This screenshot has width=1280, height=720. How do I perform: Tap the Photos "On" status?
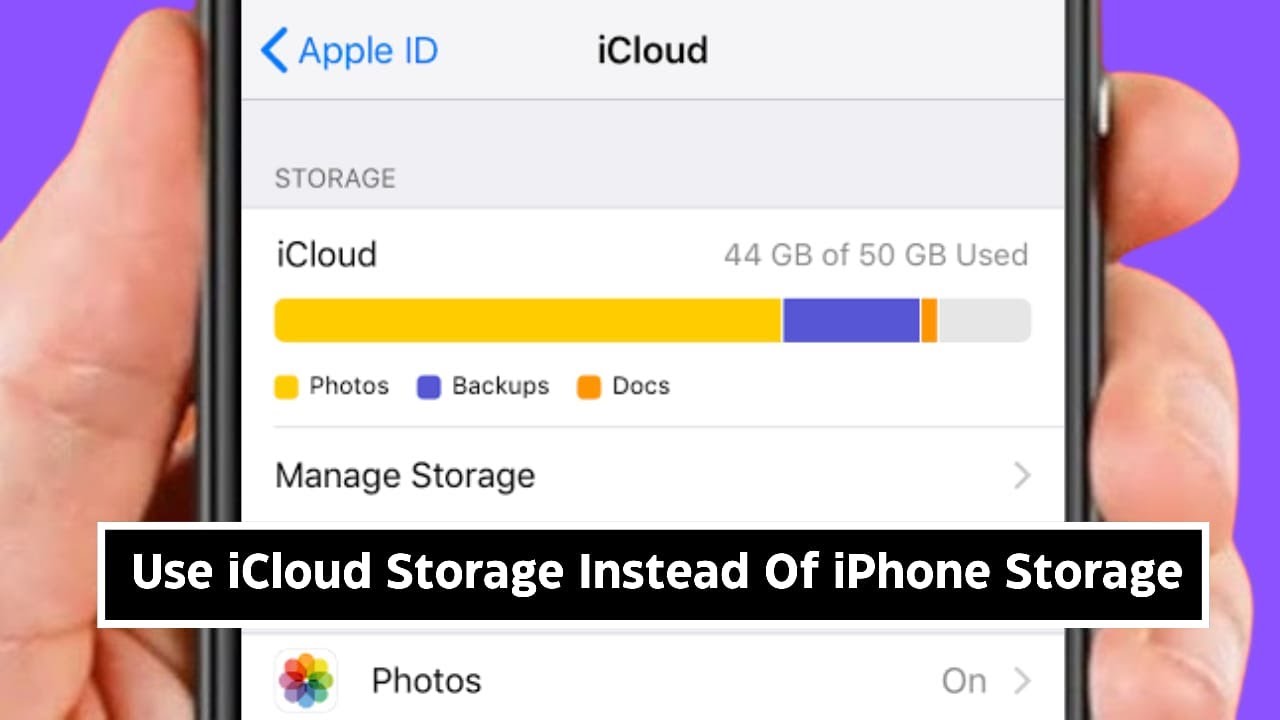[964, 681]
